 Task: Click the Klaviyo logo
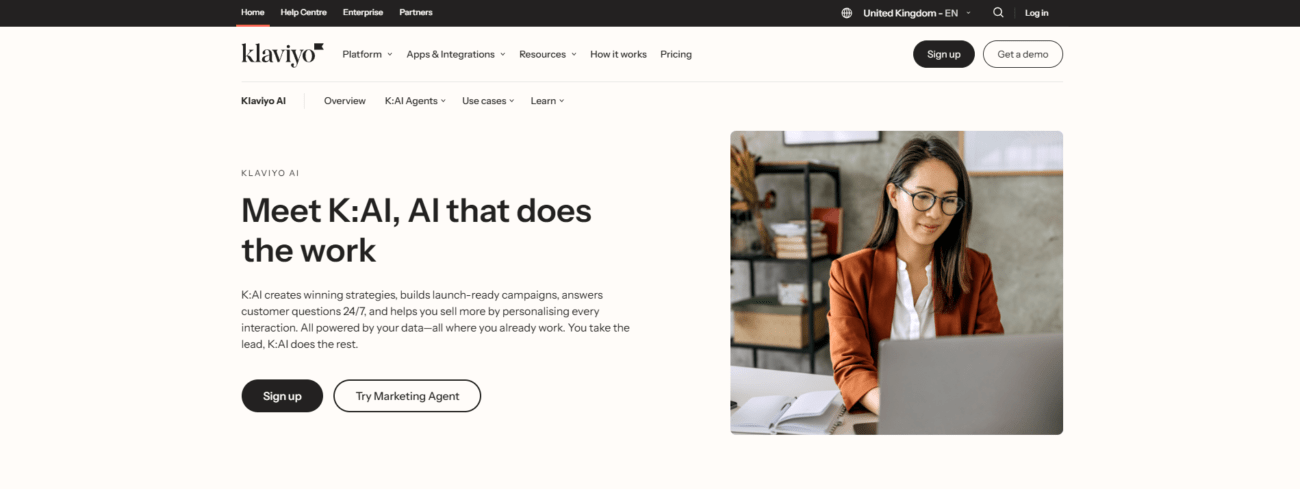point(282,54)
